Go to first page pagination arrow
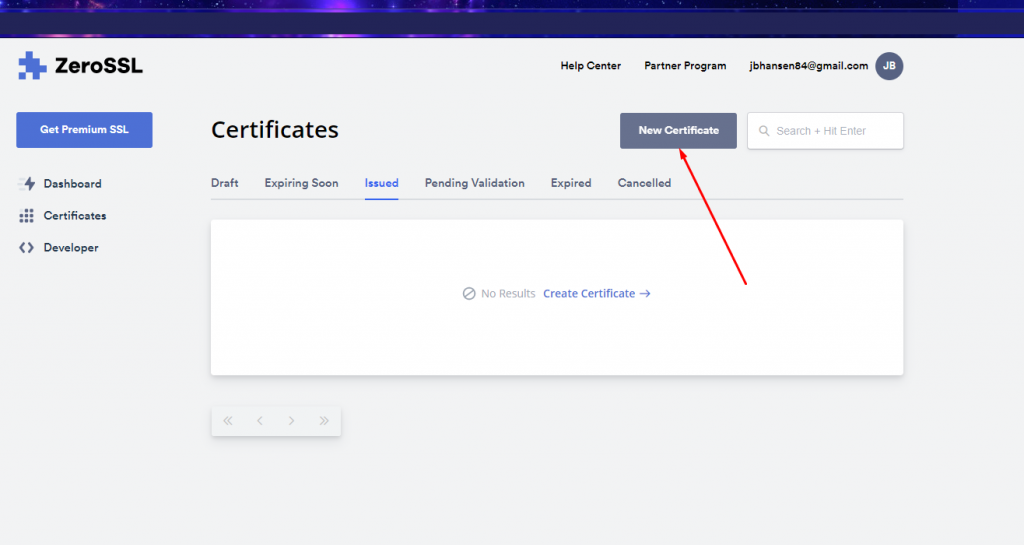This screenshot has height=545, width=1024. [x=228, y=421]
